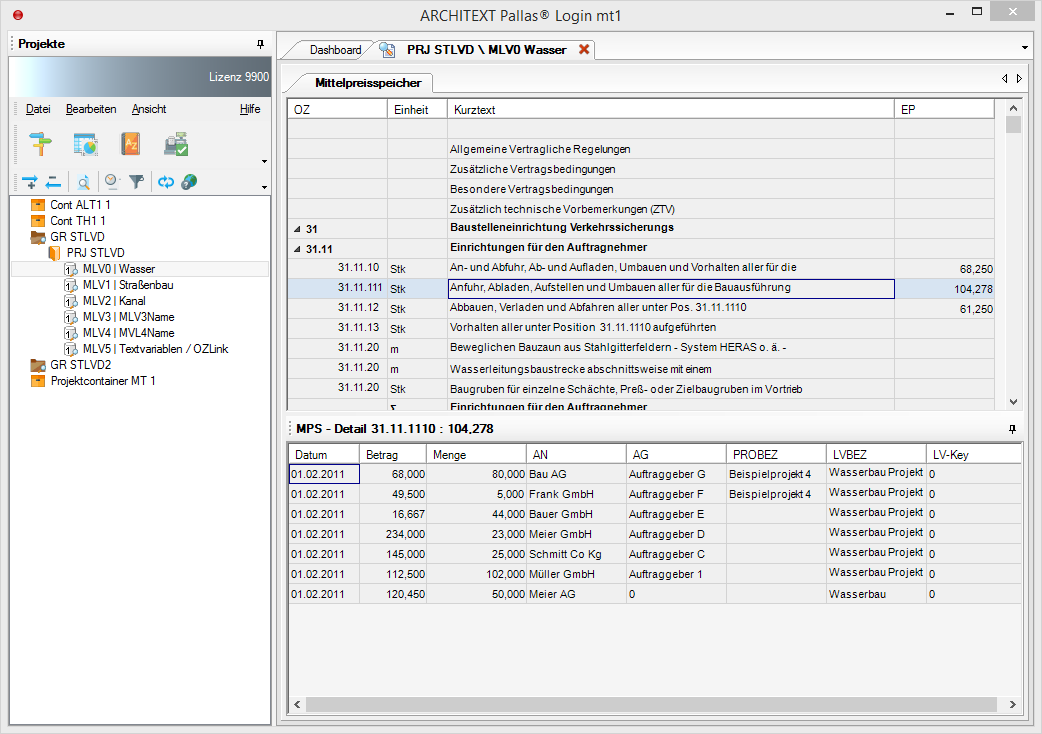The image size is (1042, 734).
Task: Click the upper table's vertical scrollbar thumb
Action: (1013, 125)
